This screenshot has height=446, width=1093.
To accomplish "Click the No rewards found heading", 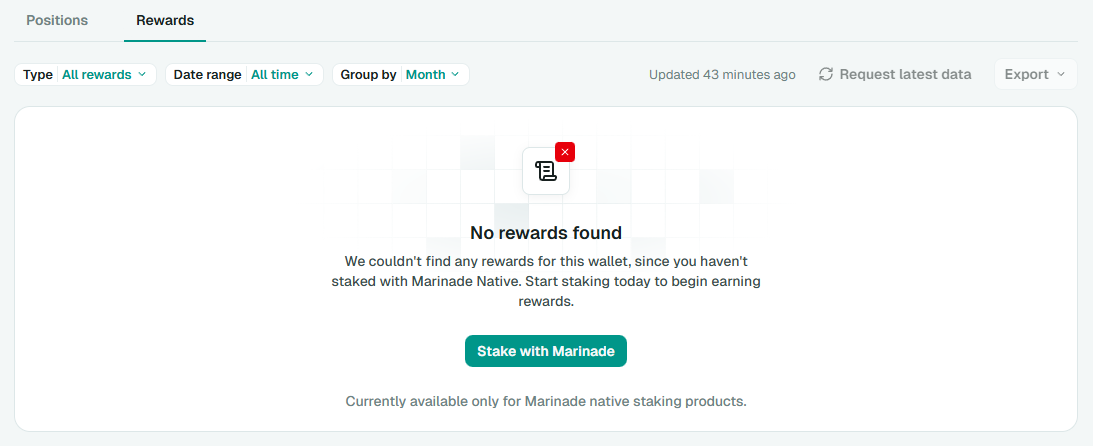I will pyautogui.click(x=546, y=233).
